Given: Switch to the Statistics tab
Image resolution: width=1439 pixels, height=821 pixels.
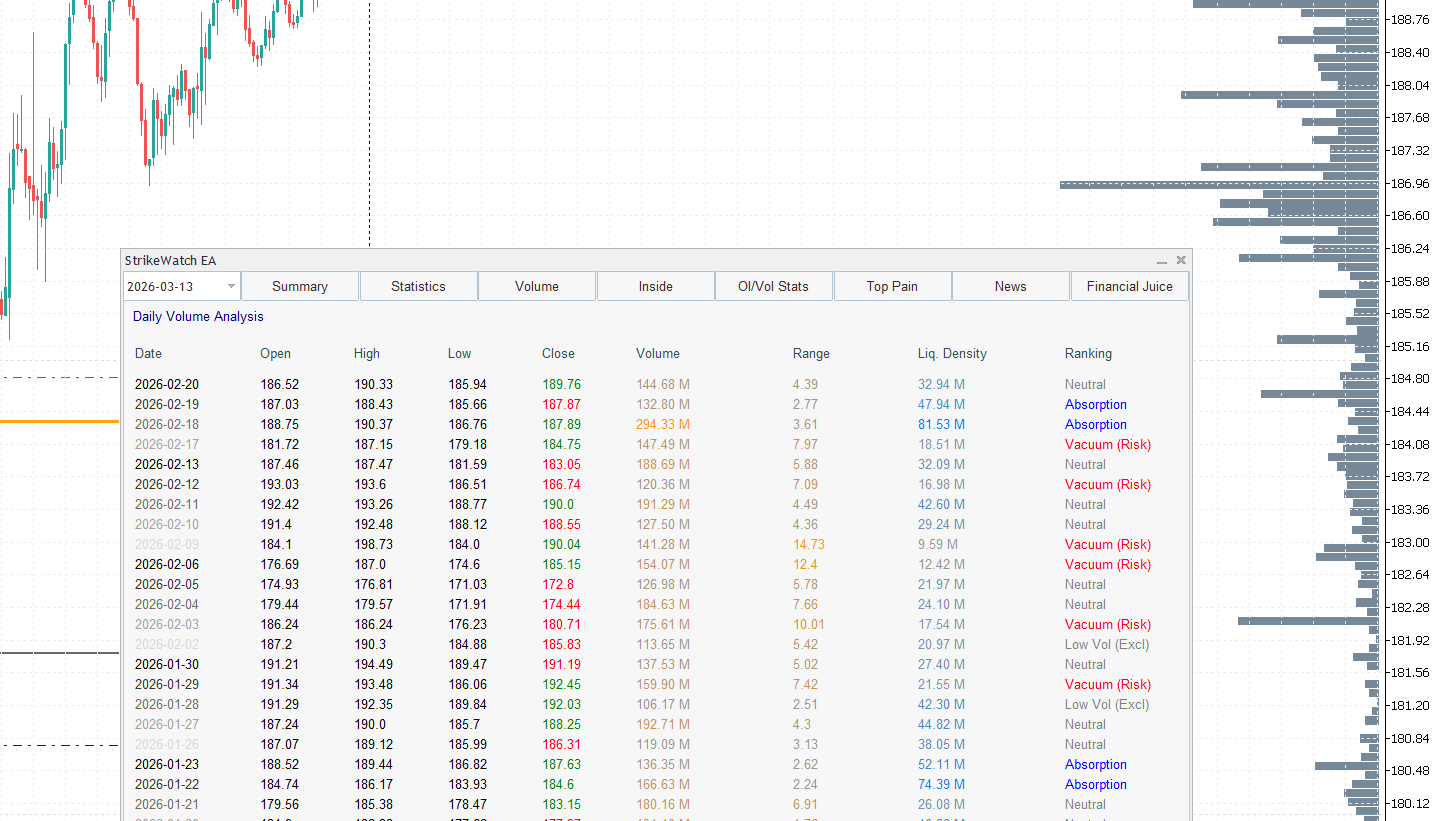Looking at the screenshot, I should click(418, 286).
